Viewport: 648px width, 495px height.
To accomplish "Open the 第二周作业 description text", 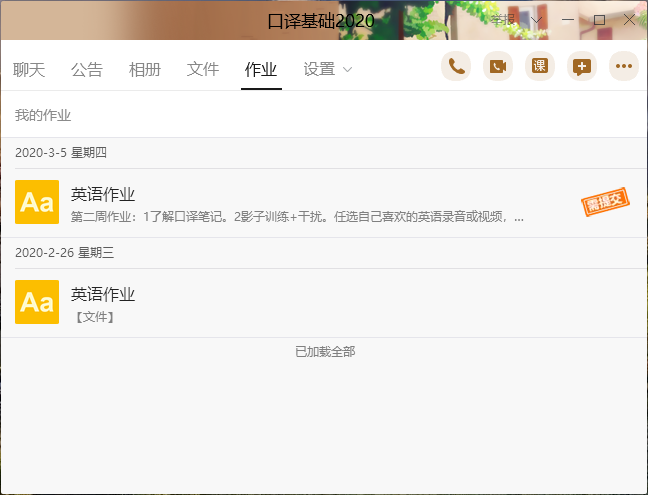I will click(x=297, y=216).
